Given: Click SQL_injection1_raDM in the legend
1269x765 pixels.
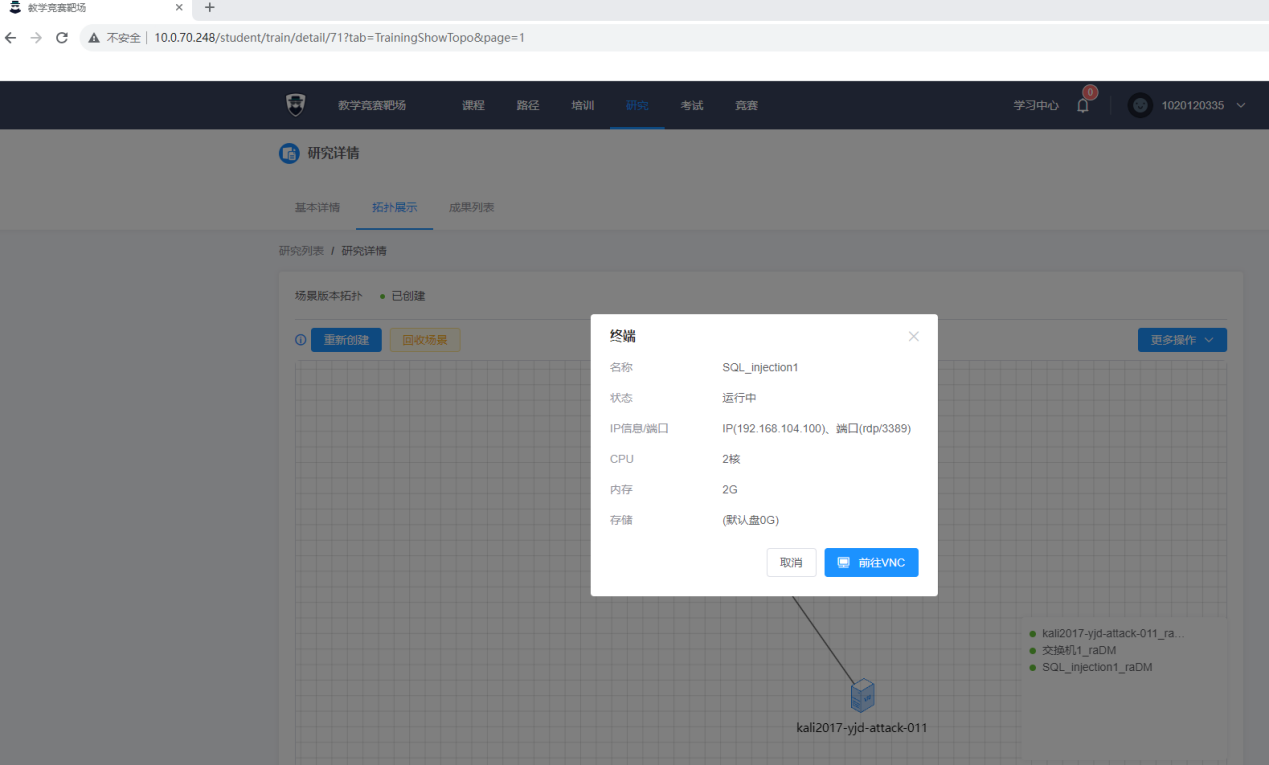Looking at the screenshot, I should [x=1097, y=667].
